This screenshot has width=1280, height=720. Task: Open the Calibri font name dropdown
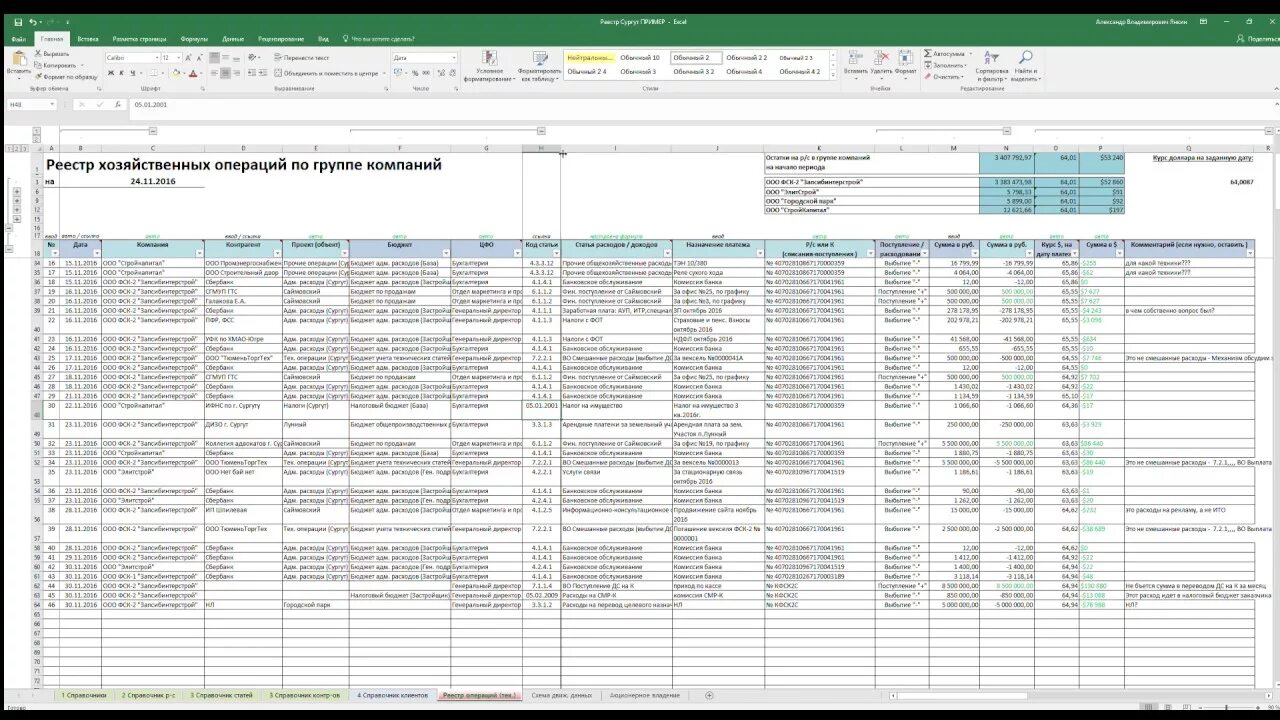(155, 58)
